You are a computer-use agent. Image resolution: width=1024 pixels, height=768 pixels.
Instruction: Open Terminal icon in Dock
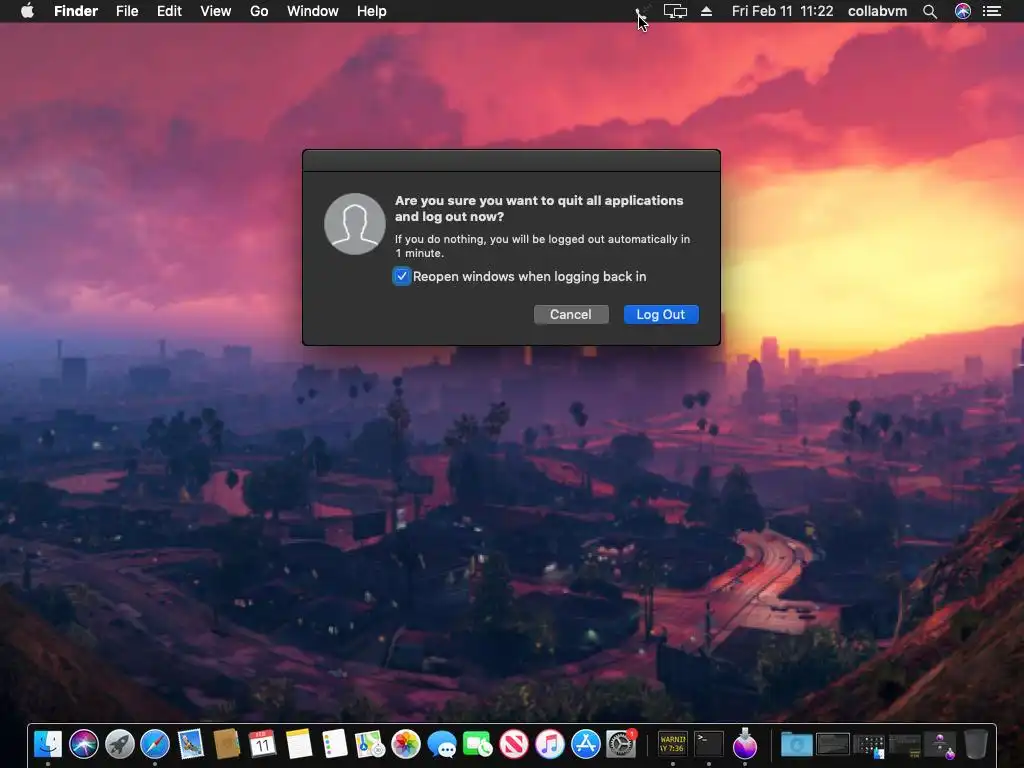pos(709,744)
